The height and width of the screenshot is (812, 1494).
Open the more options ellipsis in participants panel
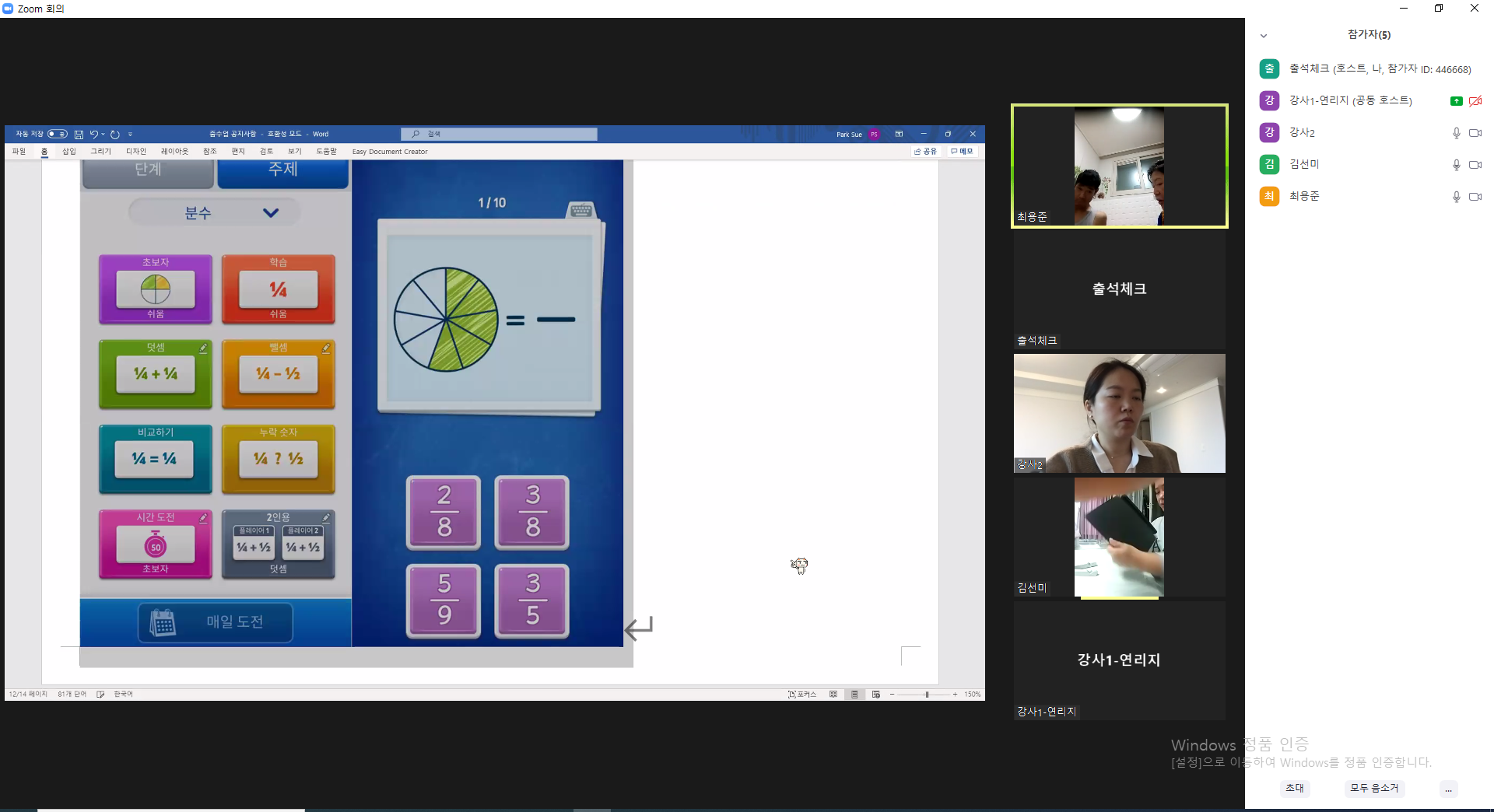[x=1448, y=789]
